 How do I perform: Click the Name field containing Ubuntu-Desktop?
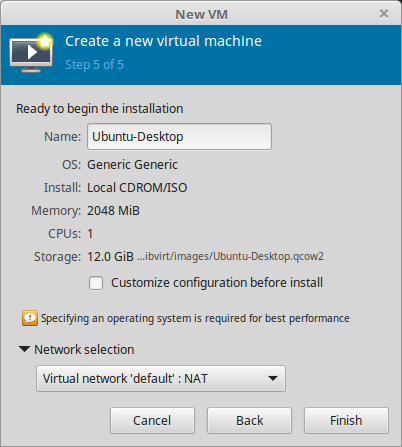coord(179,137)
